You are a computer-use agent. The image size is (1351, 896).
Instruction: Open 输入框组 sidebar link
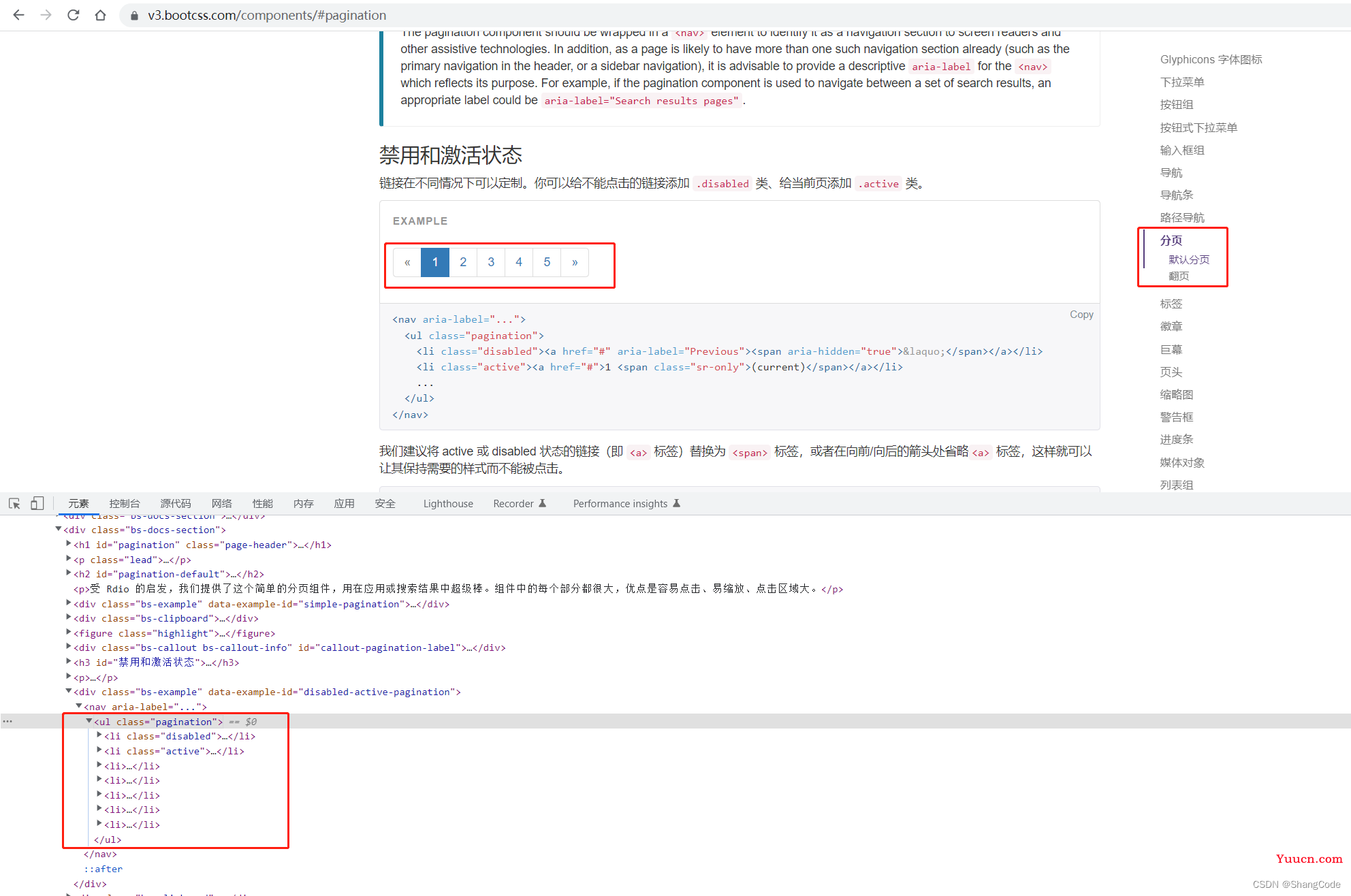[x=1182, y=150]
